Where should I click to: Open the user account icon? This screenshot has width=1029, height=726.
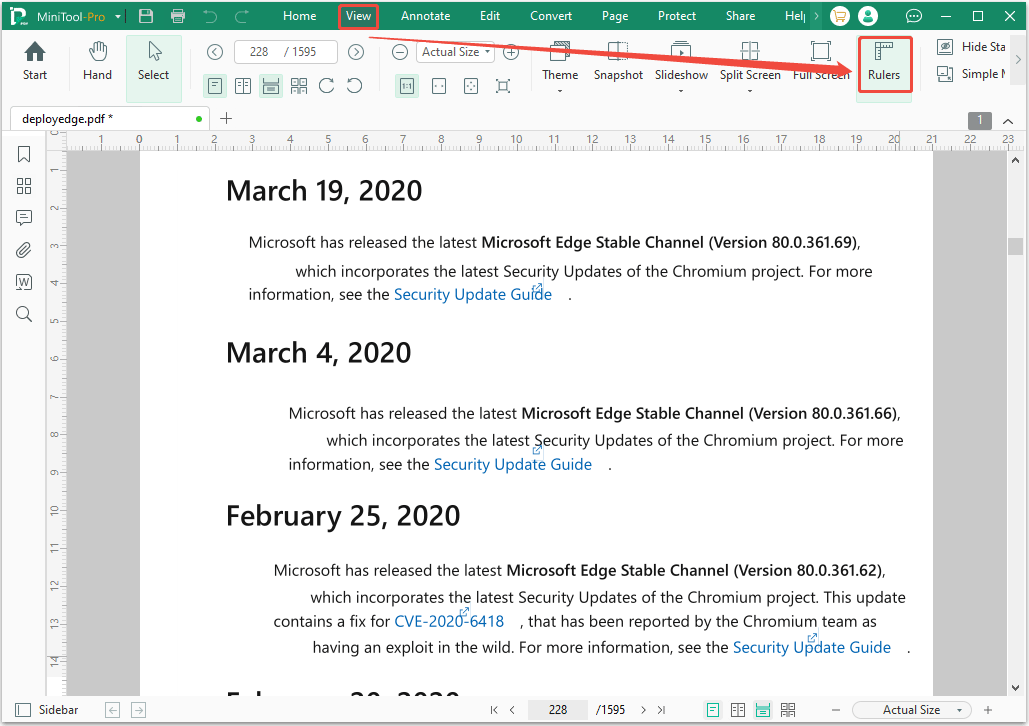click(x=868, y=16)
